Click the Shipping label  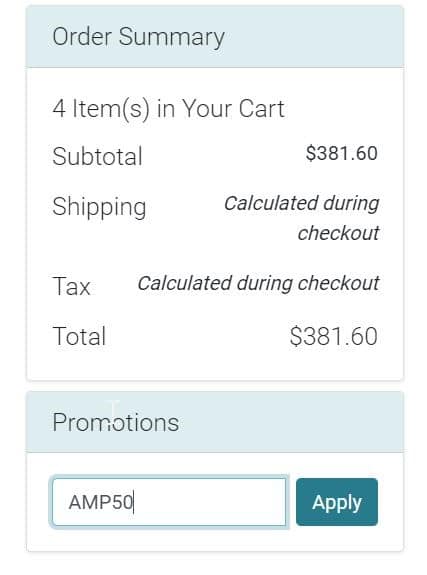pos(99,207)
